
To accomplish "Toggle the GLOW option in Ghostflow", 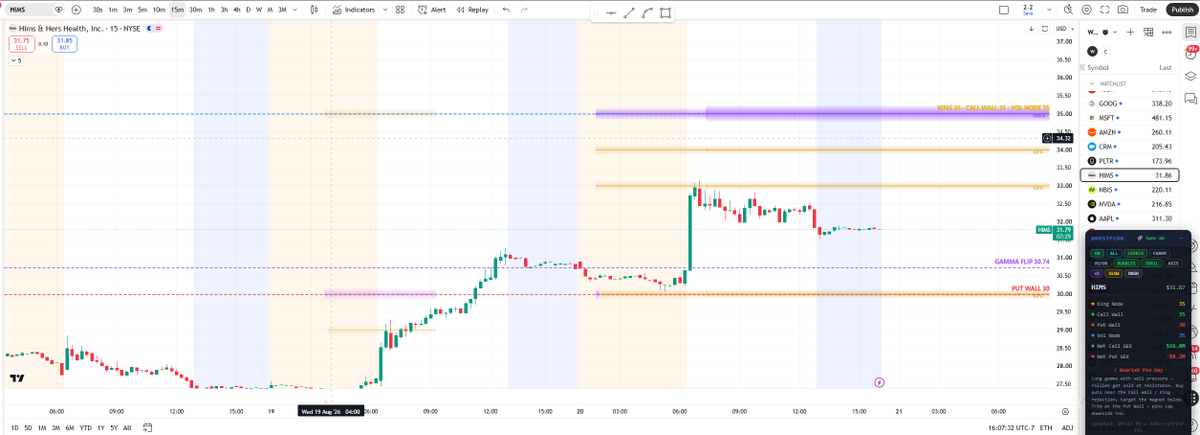I will [1113, 273].
